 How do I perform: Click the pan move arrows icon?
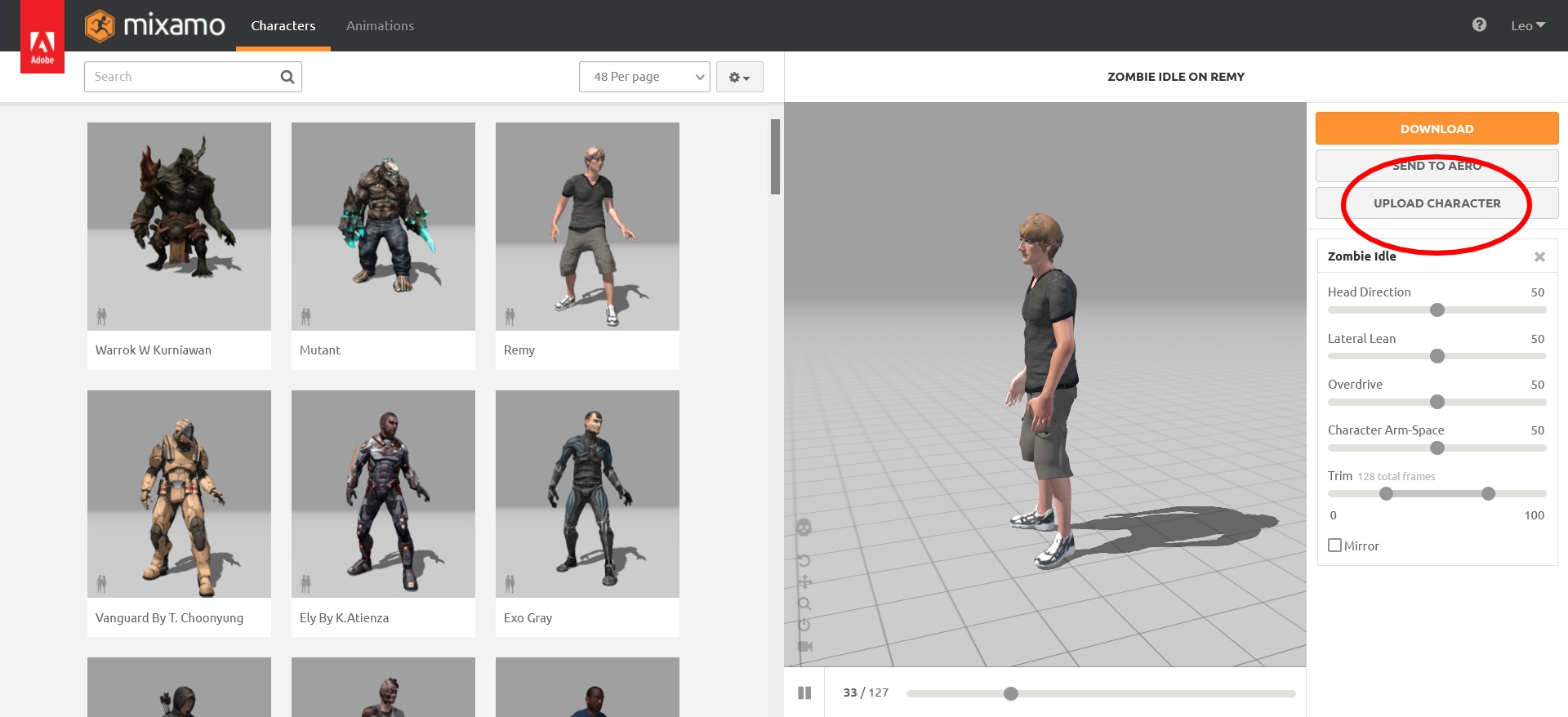point(804,581)
